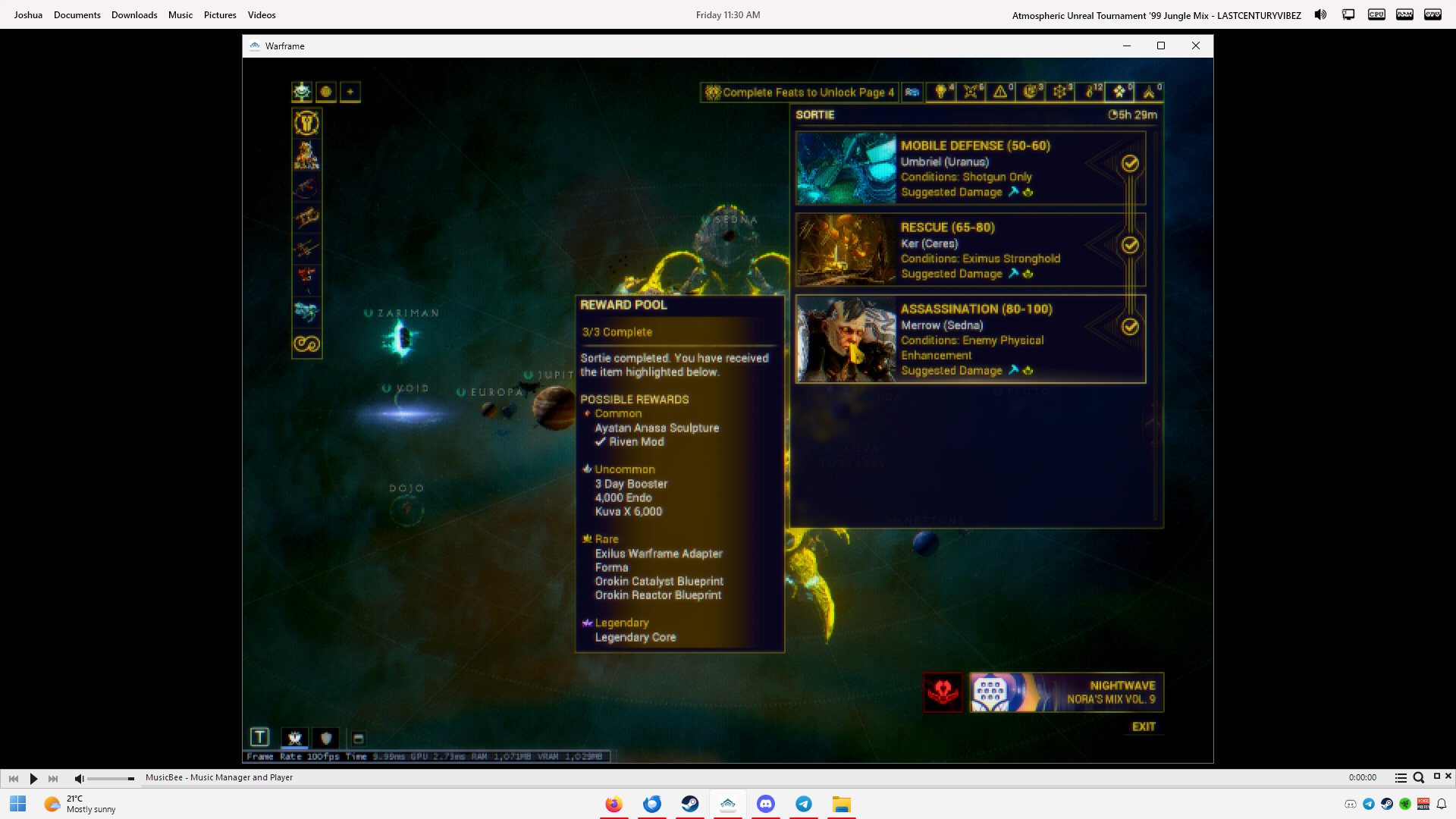Click the T chat icon at bottom left
This screenshot has width=1456, height=819.
[x=259, y=737]
